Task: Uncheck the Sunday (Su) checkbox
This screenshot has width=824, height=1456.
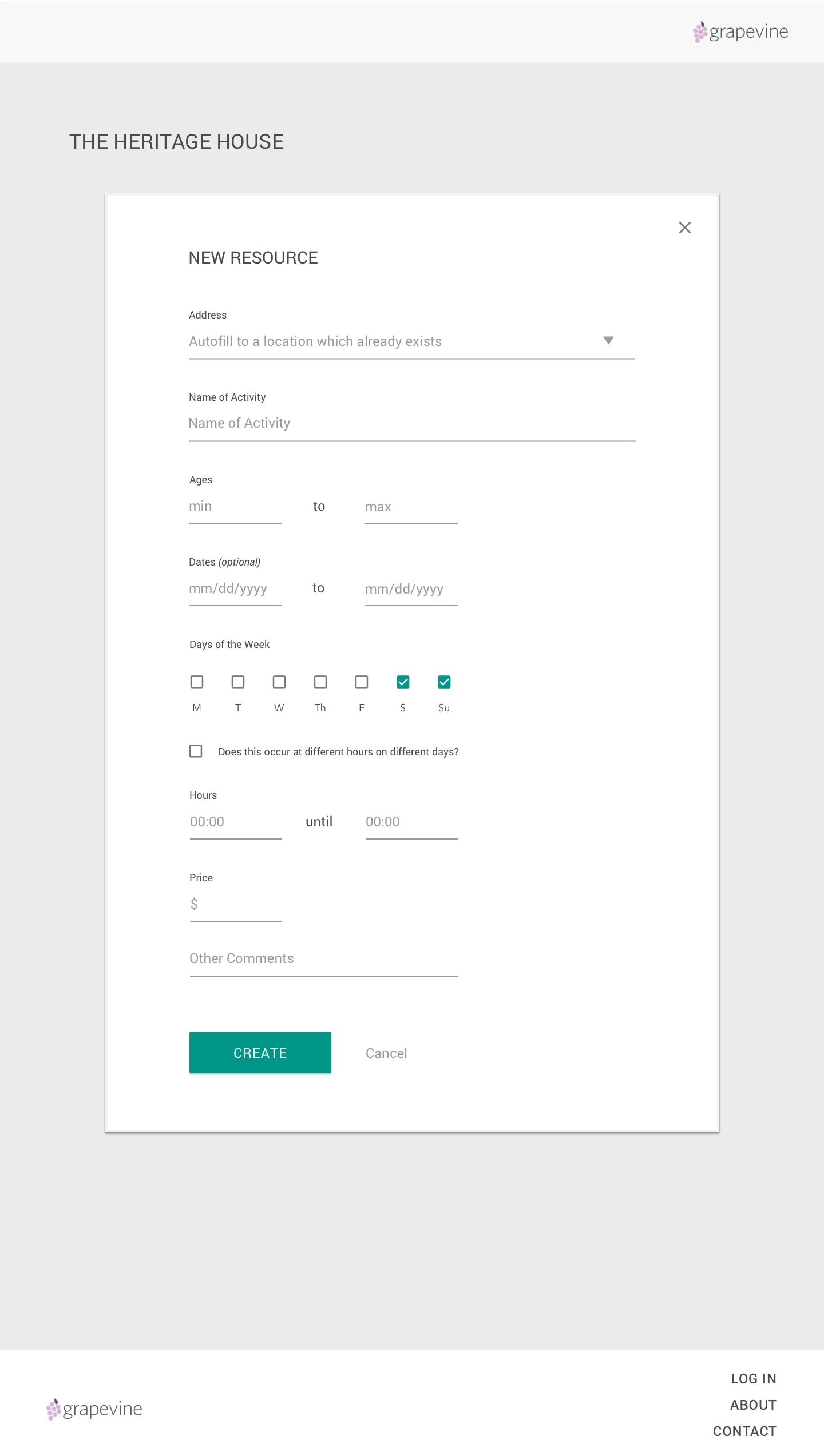Action: (x=444, y=682)
